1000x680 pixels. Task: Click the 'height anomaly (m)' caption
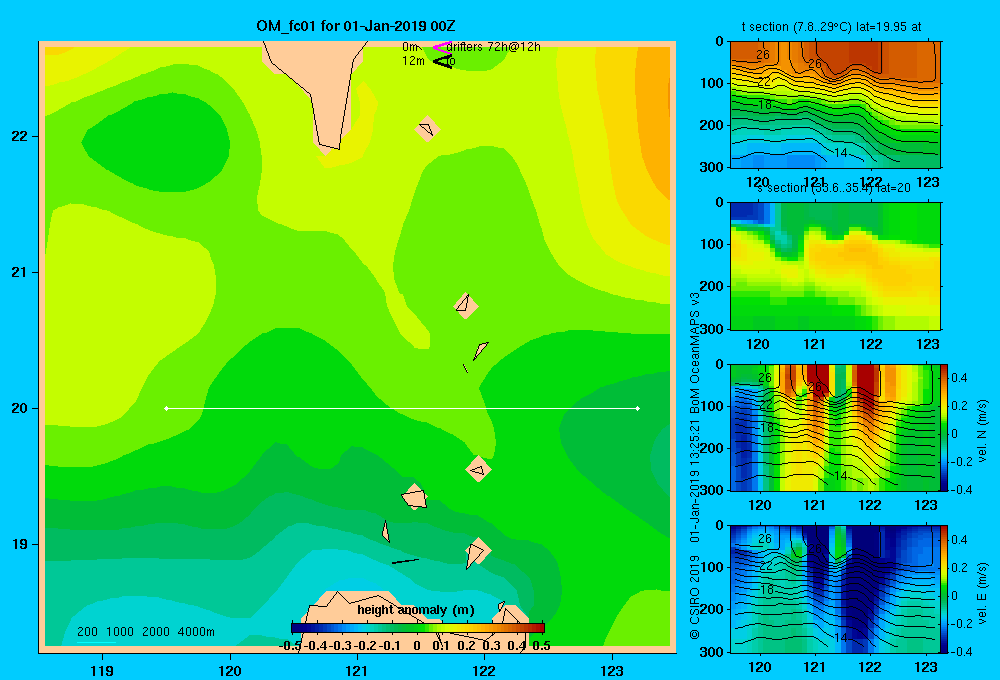(416, 610)
